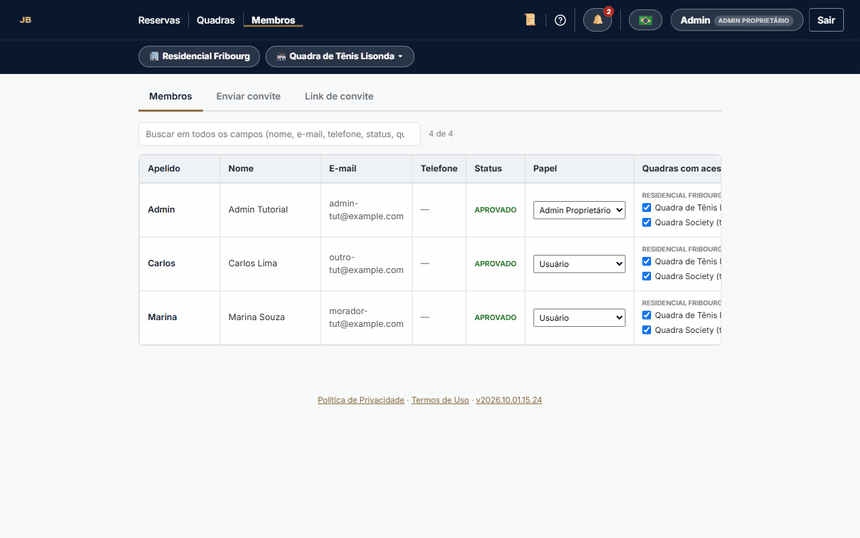This screenshot has width=860, height=538.
Task: Click court icon on Quadra de Tênis Lisonda
Action: coord(281,56)
